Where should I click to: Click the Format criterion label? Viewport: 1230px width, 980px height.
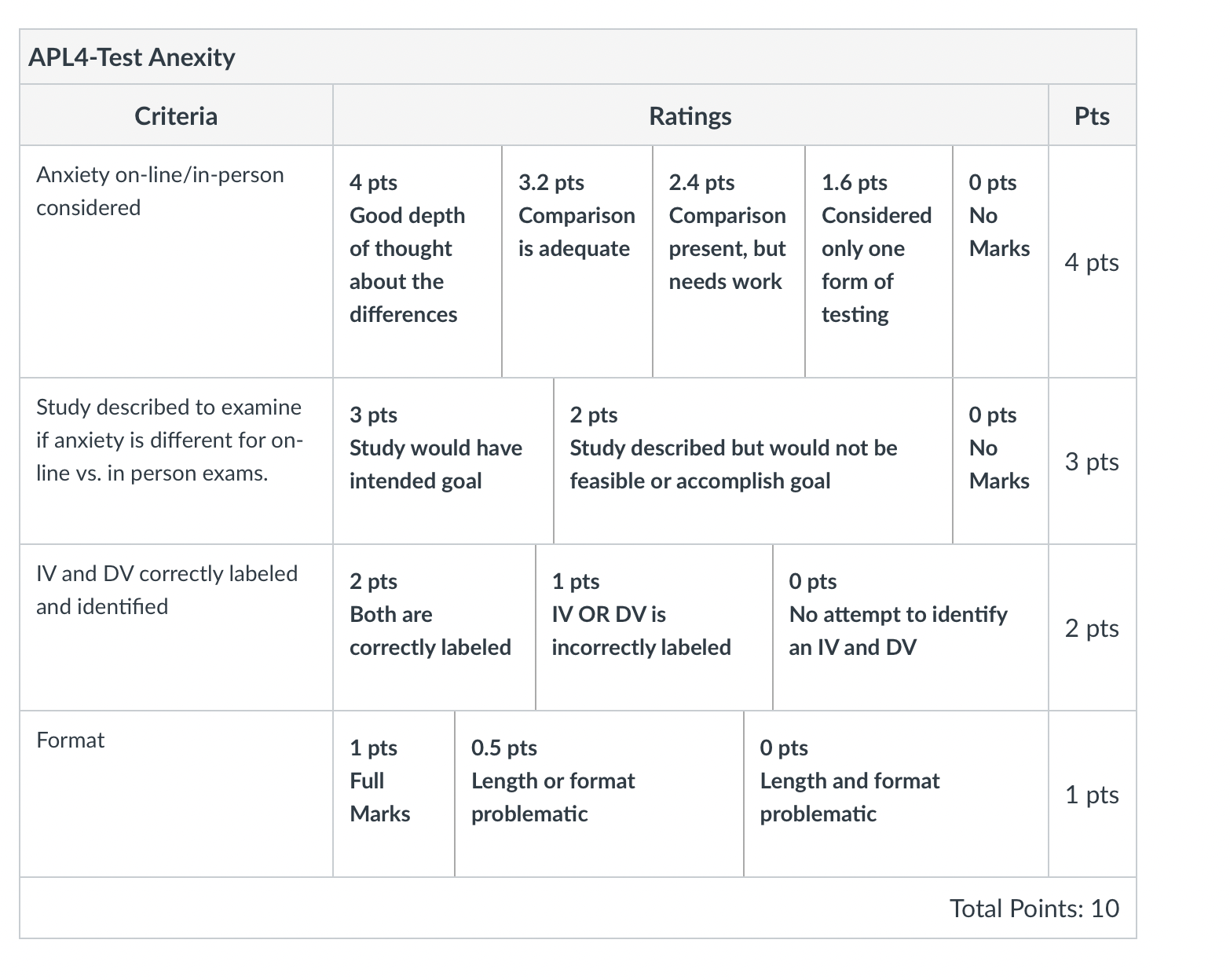(71, 740)
